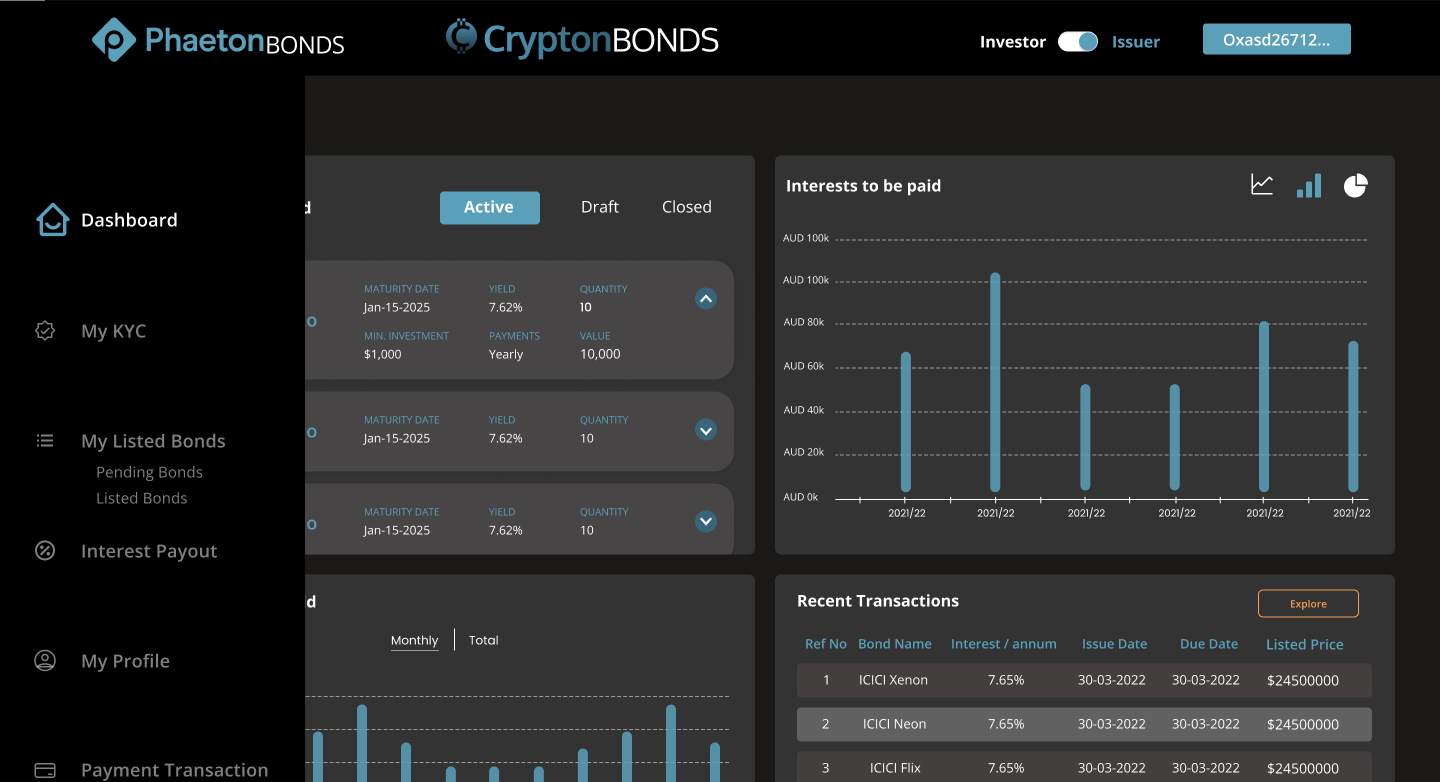Click the Payment Transaction card icon
The image size is (1440, 782).
coord(45,770)
